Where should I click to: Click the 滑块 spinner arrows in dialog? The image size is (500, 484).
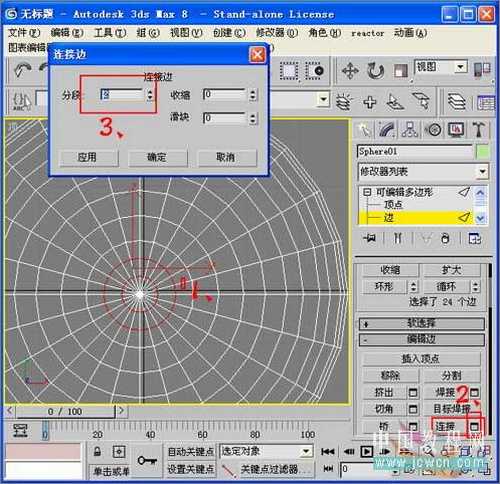coord(253,118)
